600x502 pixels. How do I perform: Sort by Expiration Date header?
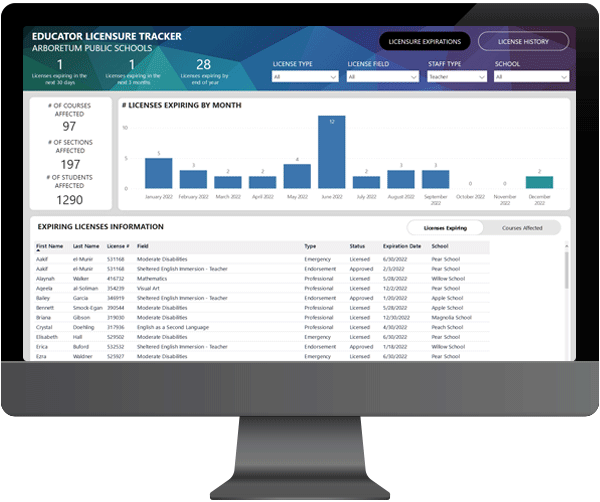point(402,246)
